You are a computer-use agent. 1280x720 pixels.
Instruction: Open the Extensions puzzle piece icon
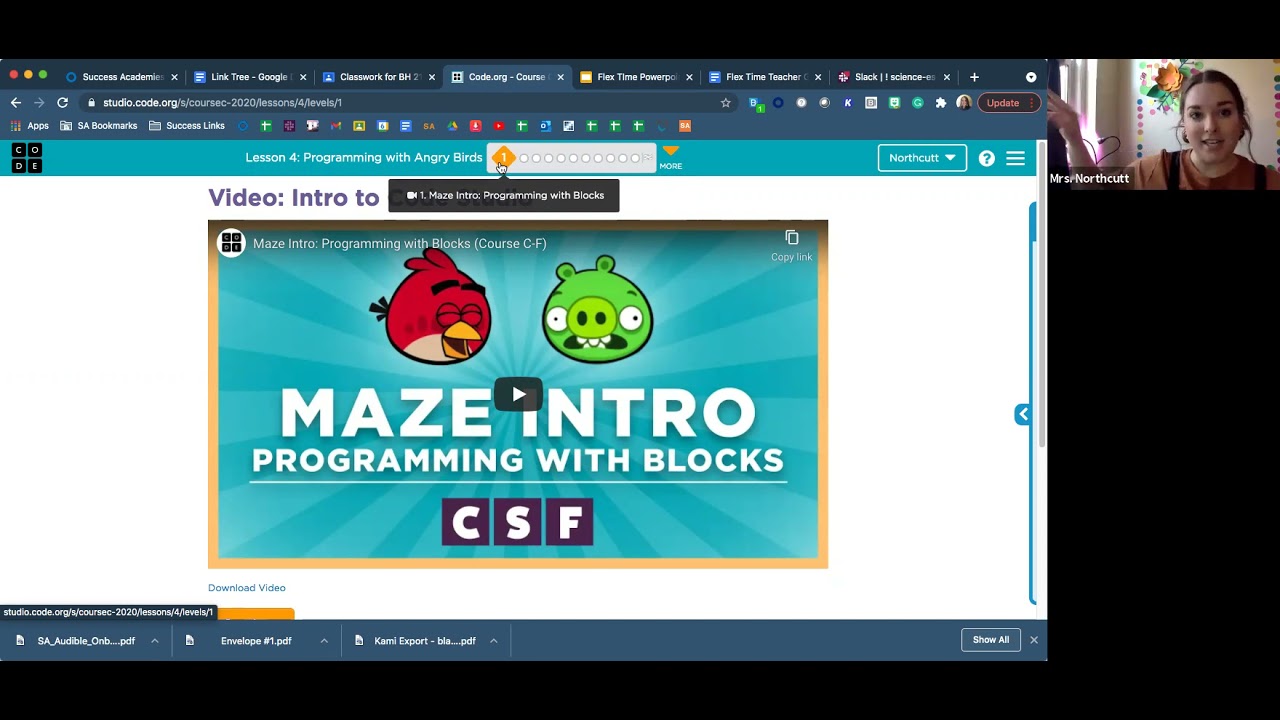tap(941, 103)
